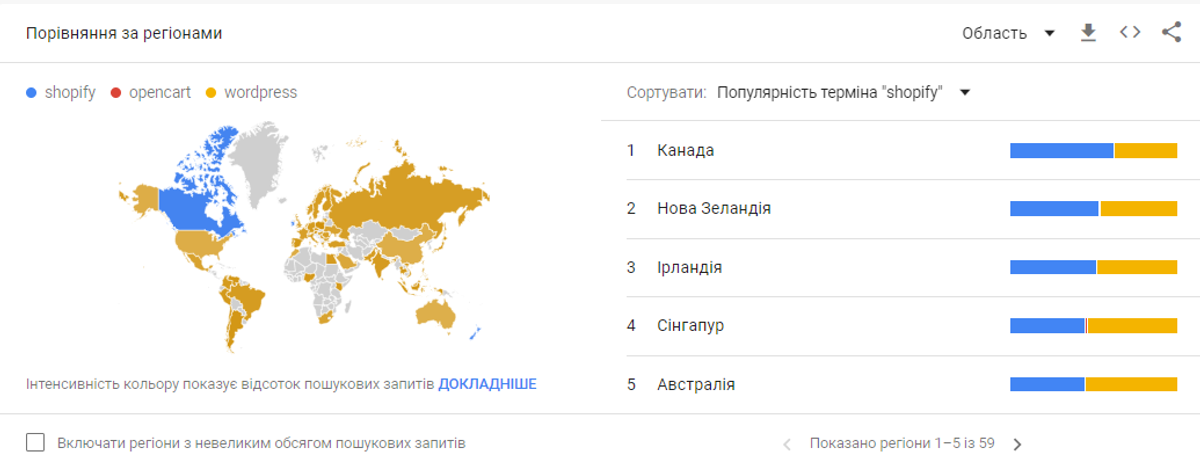The width and height of the screenshot is (1200, 467).
Task: Select the wordpress legend item
Action: point(252,92)
